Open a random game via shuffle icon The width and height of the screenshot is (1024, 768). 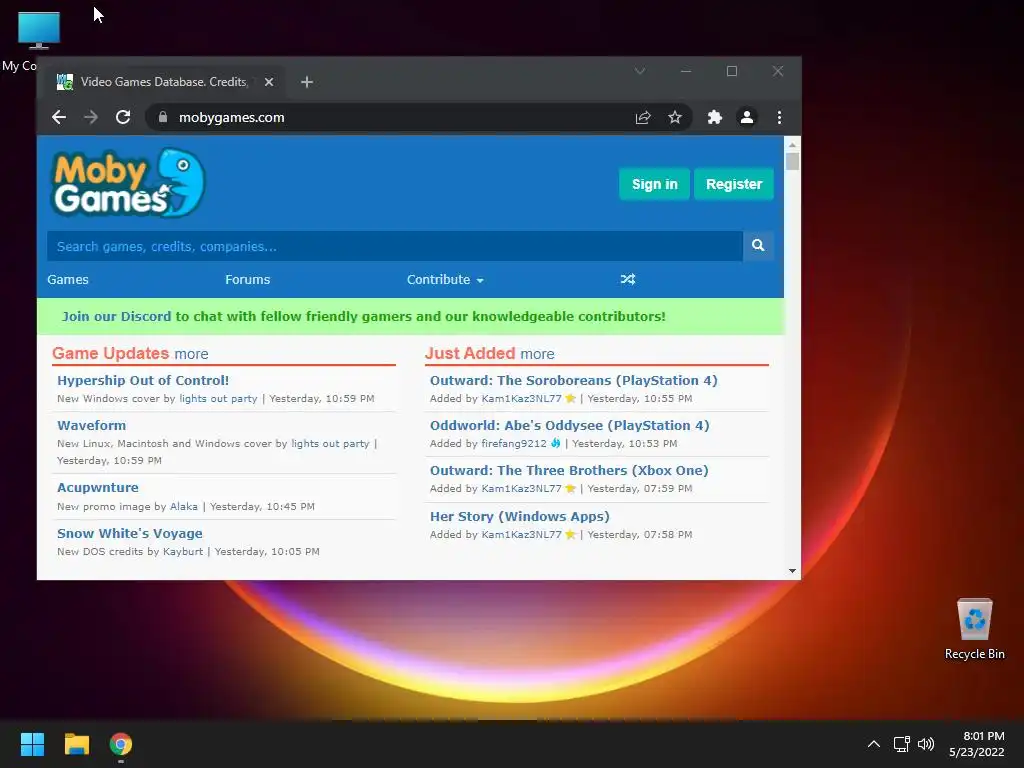coord(628,280)
